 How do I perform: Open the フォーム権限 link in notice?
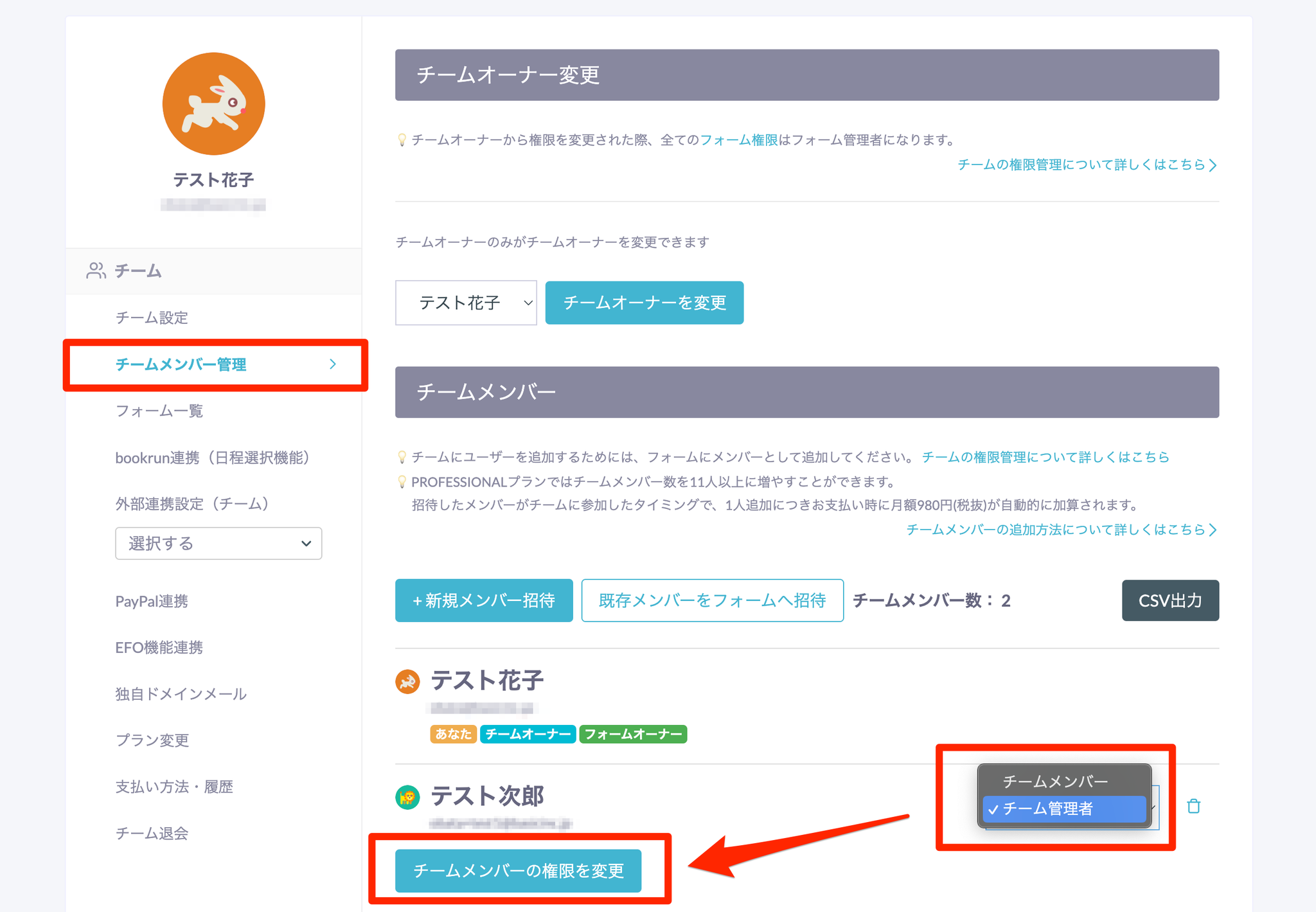(x=738, y=139)
